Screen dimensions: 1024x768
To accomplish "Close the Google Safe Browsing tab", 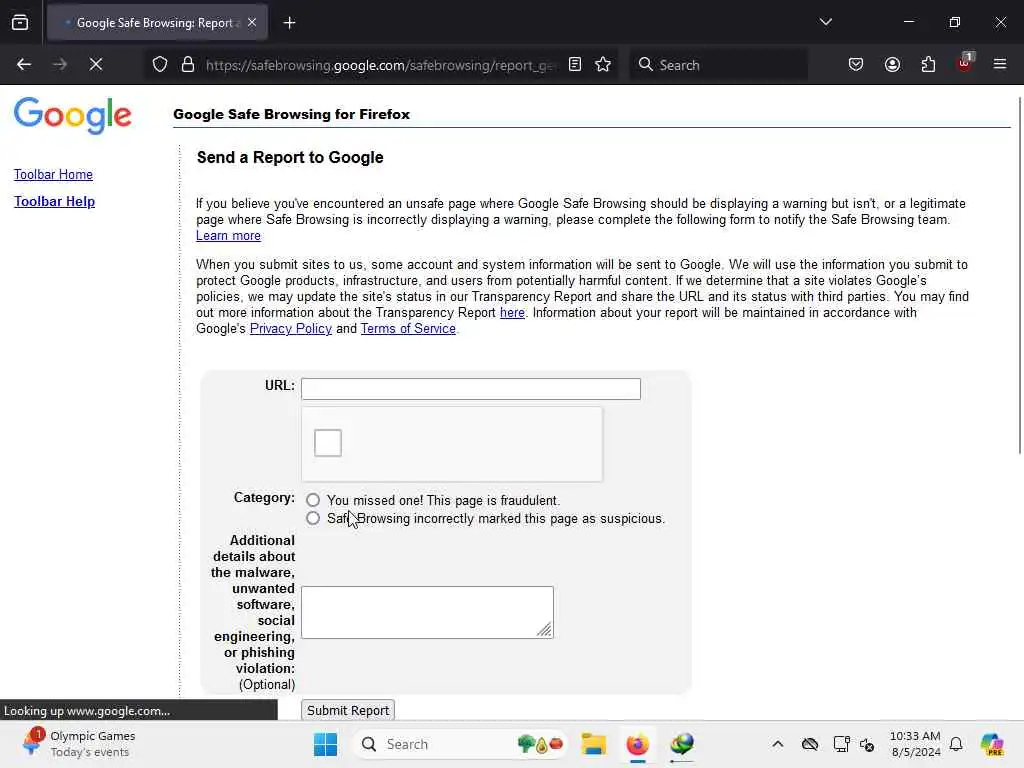I will [252, 22].
